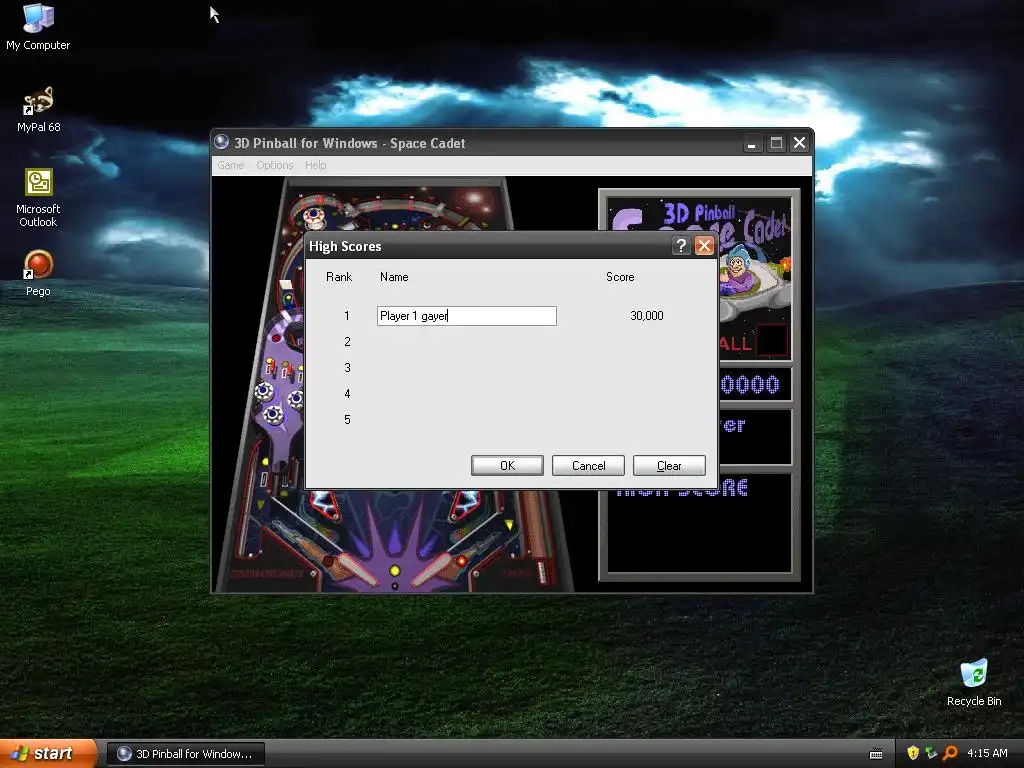Clear the high scores list
Viewport: 1024px width, 768px height.
[669, 466]
